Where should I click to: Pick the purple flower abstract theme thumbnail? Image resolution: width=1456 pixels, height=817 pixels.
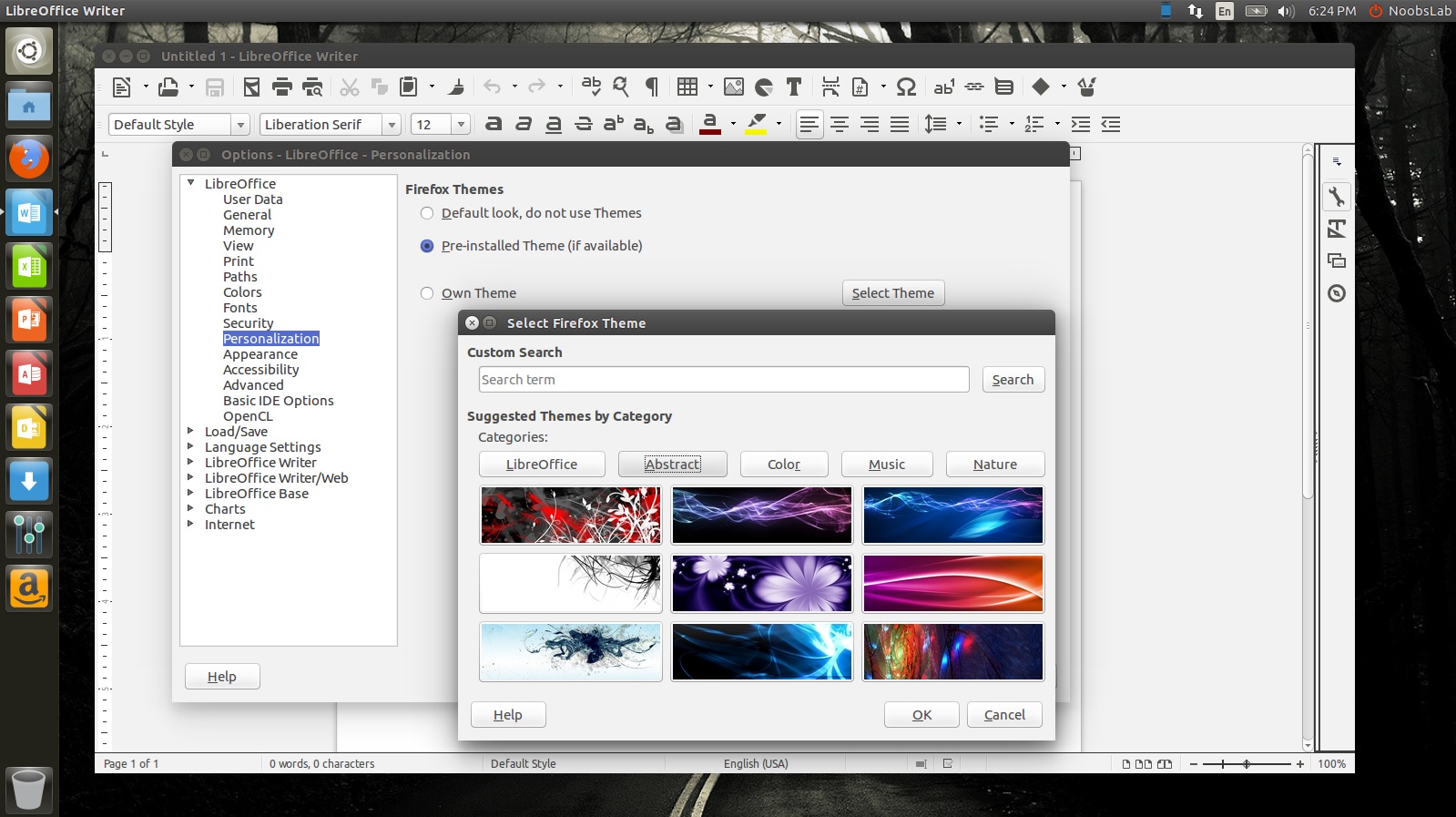[x=762, y=584]
